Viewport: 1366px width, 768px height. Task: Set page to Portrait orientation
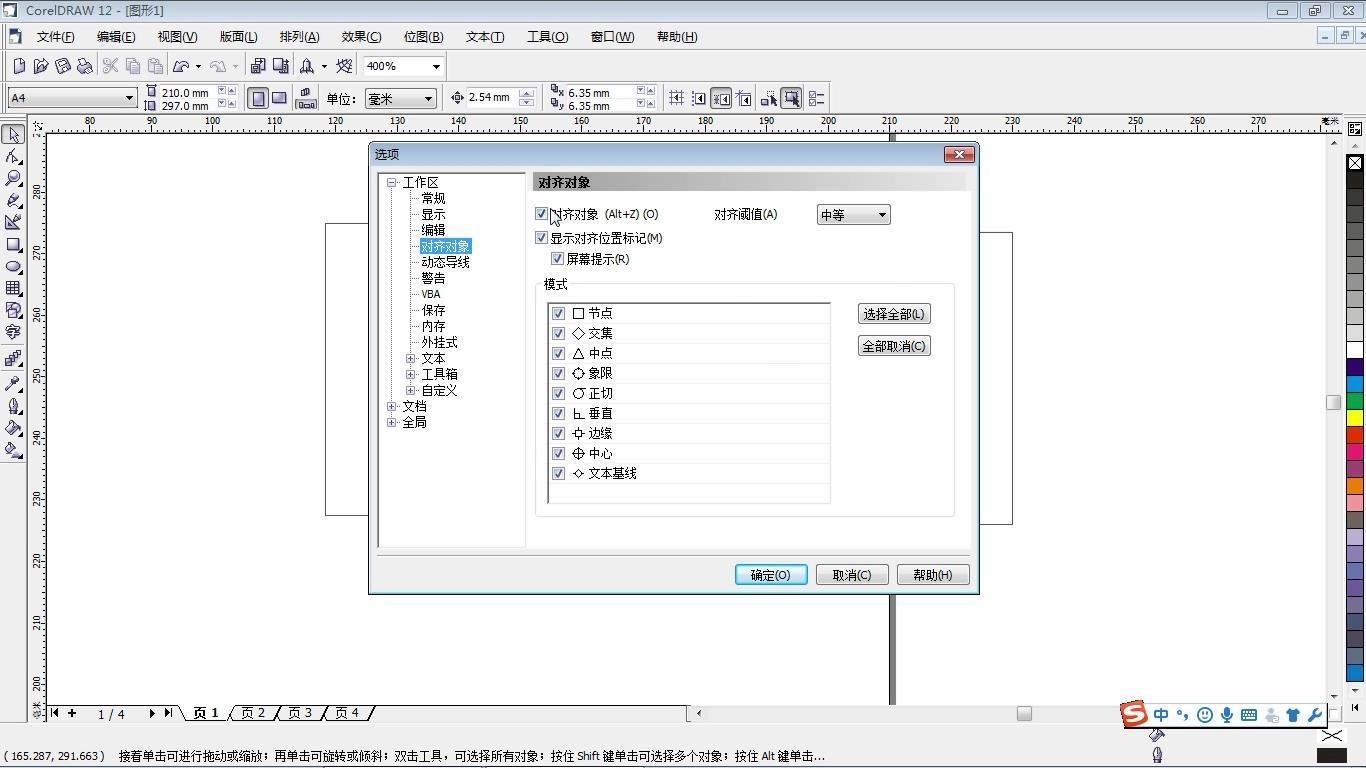(258, 98)
